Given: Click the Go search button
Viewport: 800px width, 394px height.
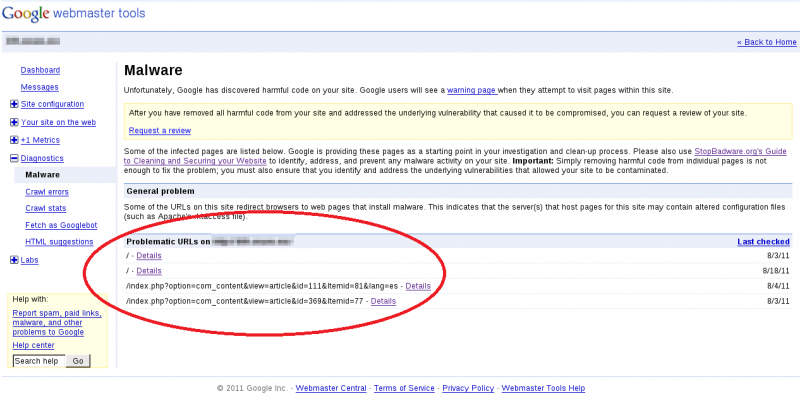Looking at the screenshot, I should pos(78,361).
